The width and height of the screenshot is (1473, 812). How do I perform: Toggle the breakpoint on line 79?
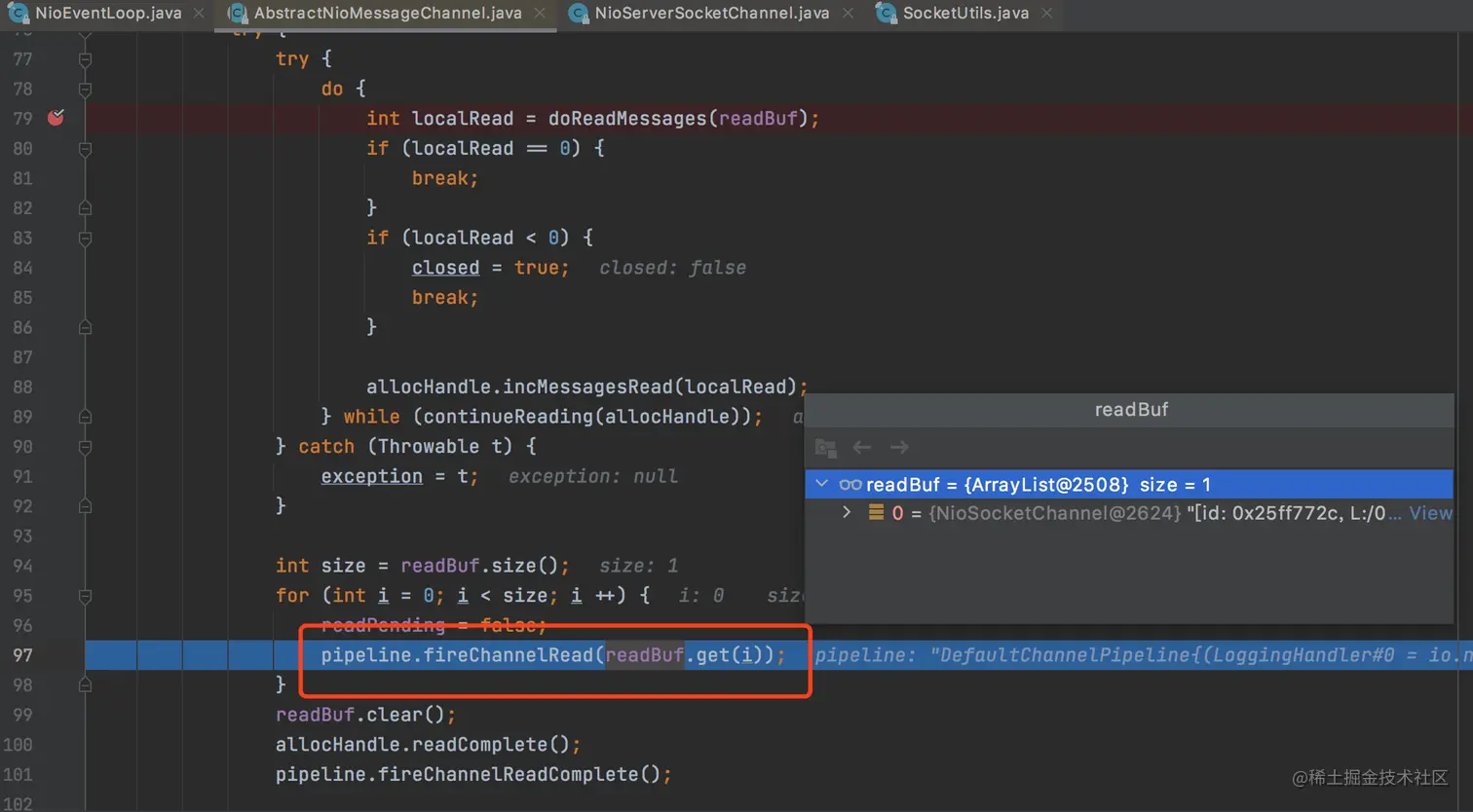(57, 118)
